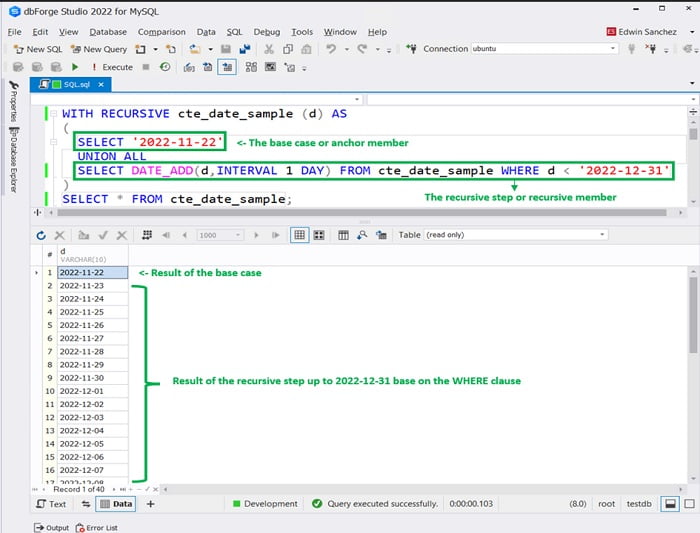This screenshot has height=533, width=700.
Task: Go to next page arrow in grid
Action: click(x=257, y=235)
